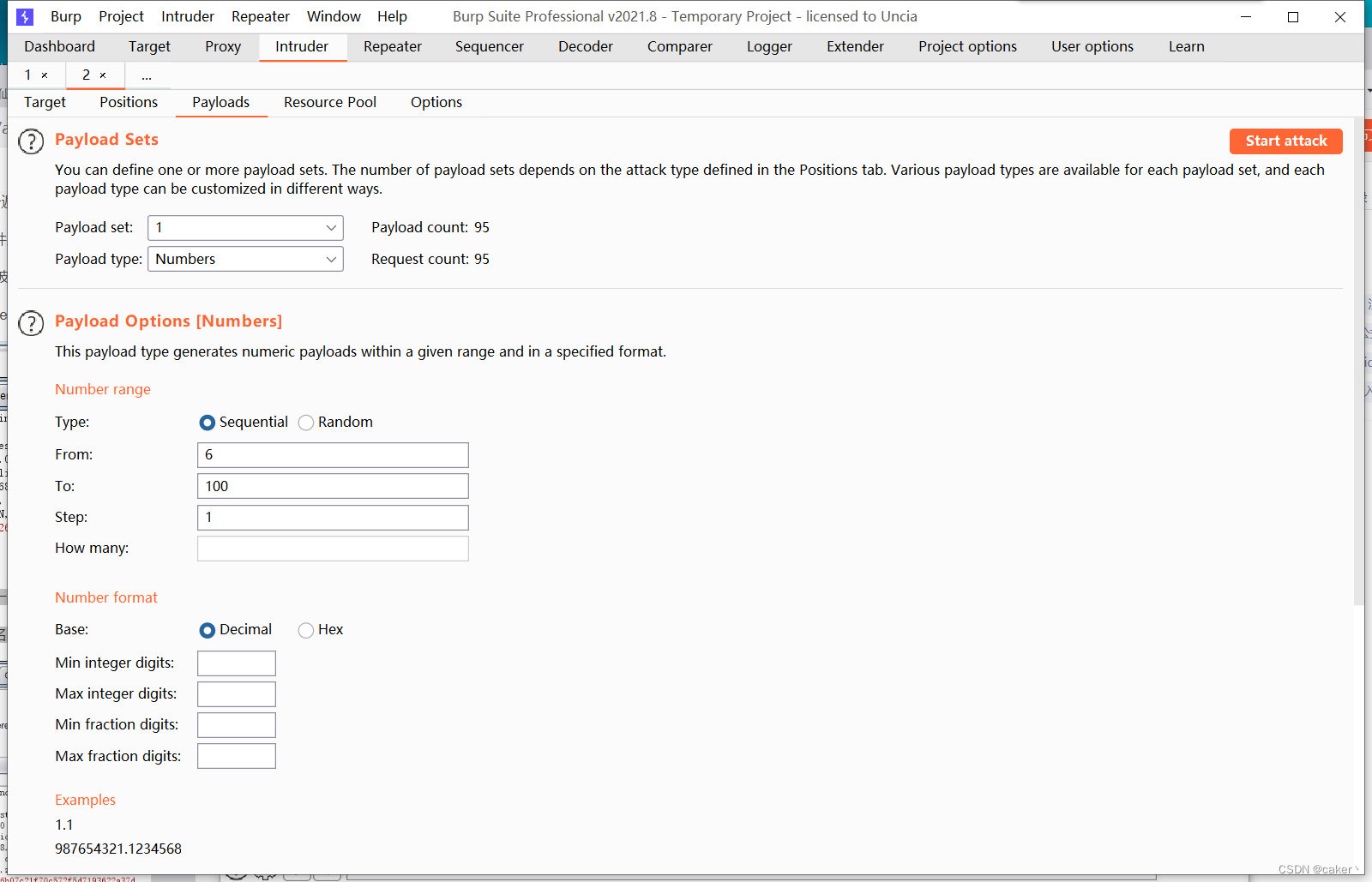Select Intruder attack tab 1
The image size is (1372, 882).
[x=28, y=75]
